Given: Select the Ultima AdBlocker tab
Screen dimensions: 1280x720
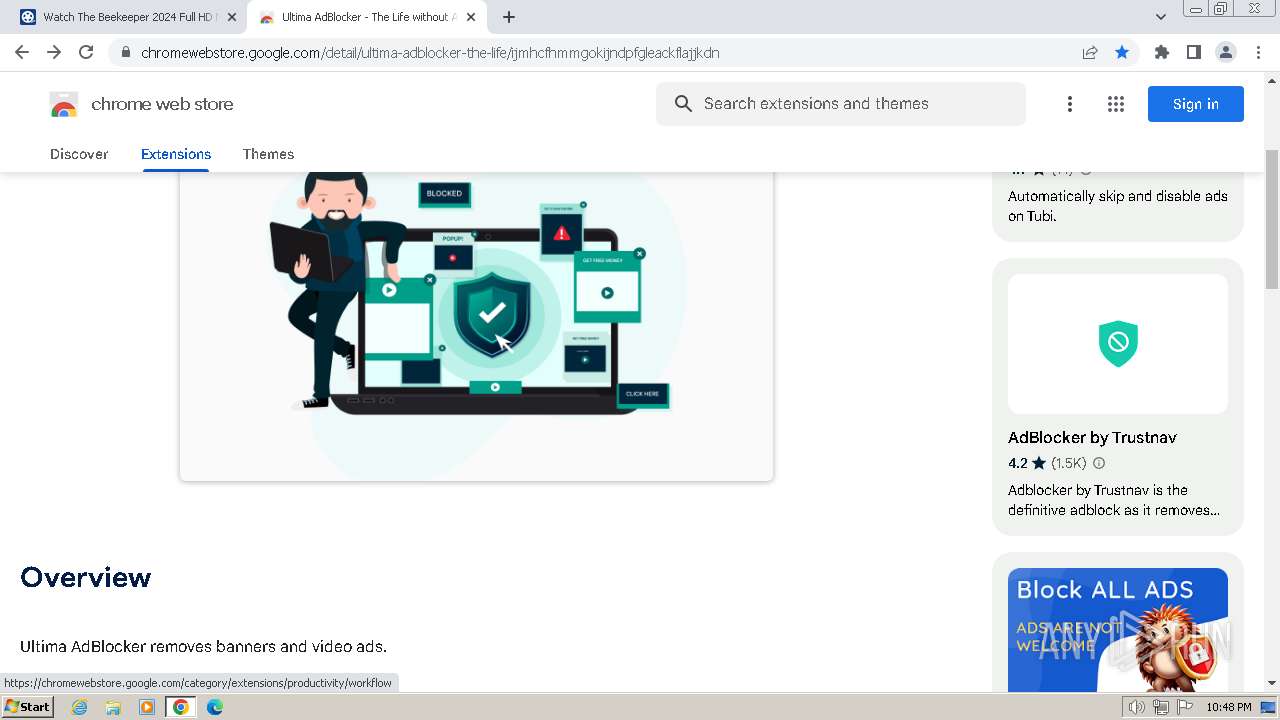Looking at the screenshot, I should pos(368,17).
